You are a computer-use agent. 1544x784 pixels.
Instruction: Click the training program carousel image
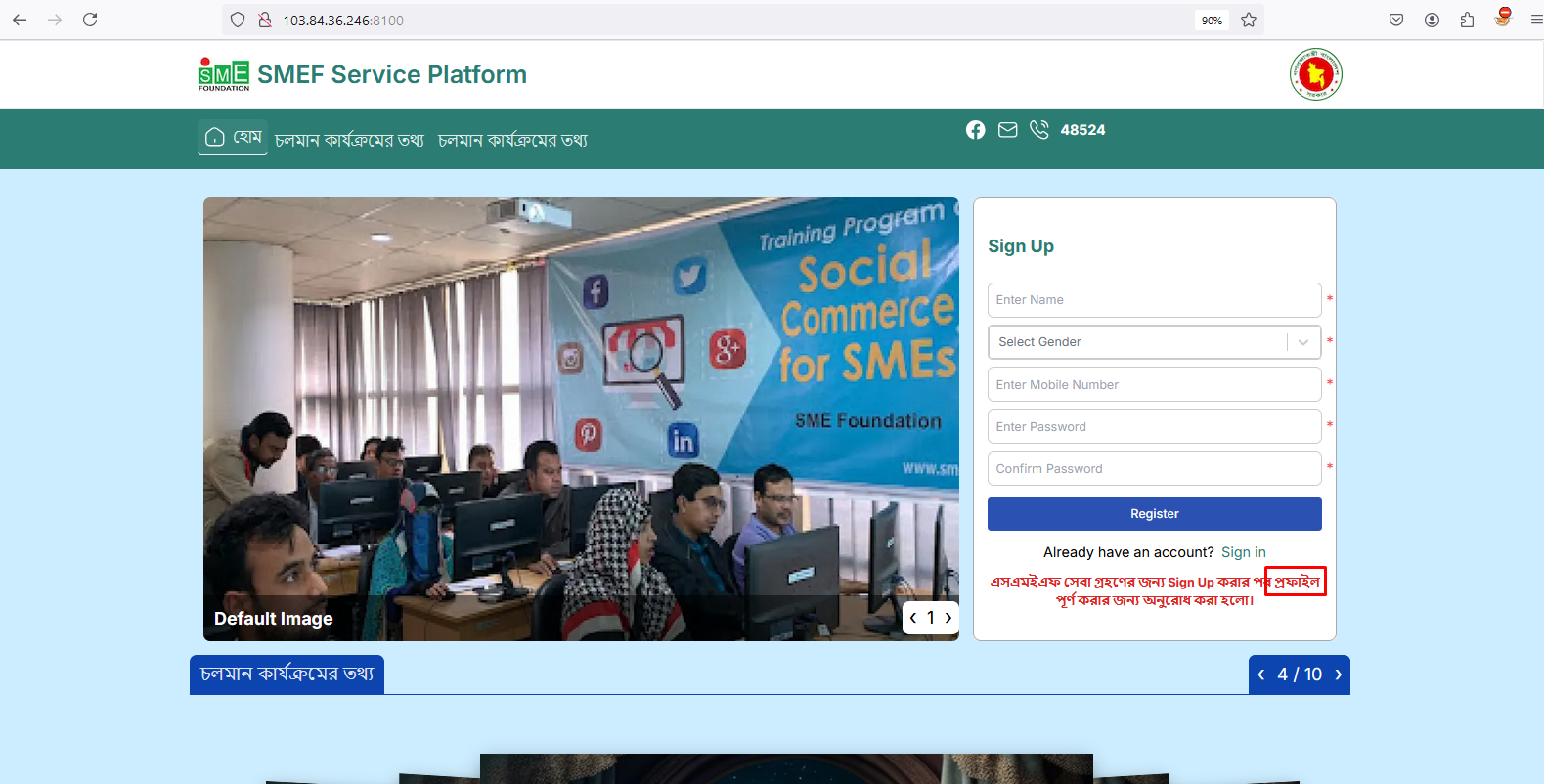point(581,419)
